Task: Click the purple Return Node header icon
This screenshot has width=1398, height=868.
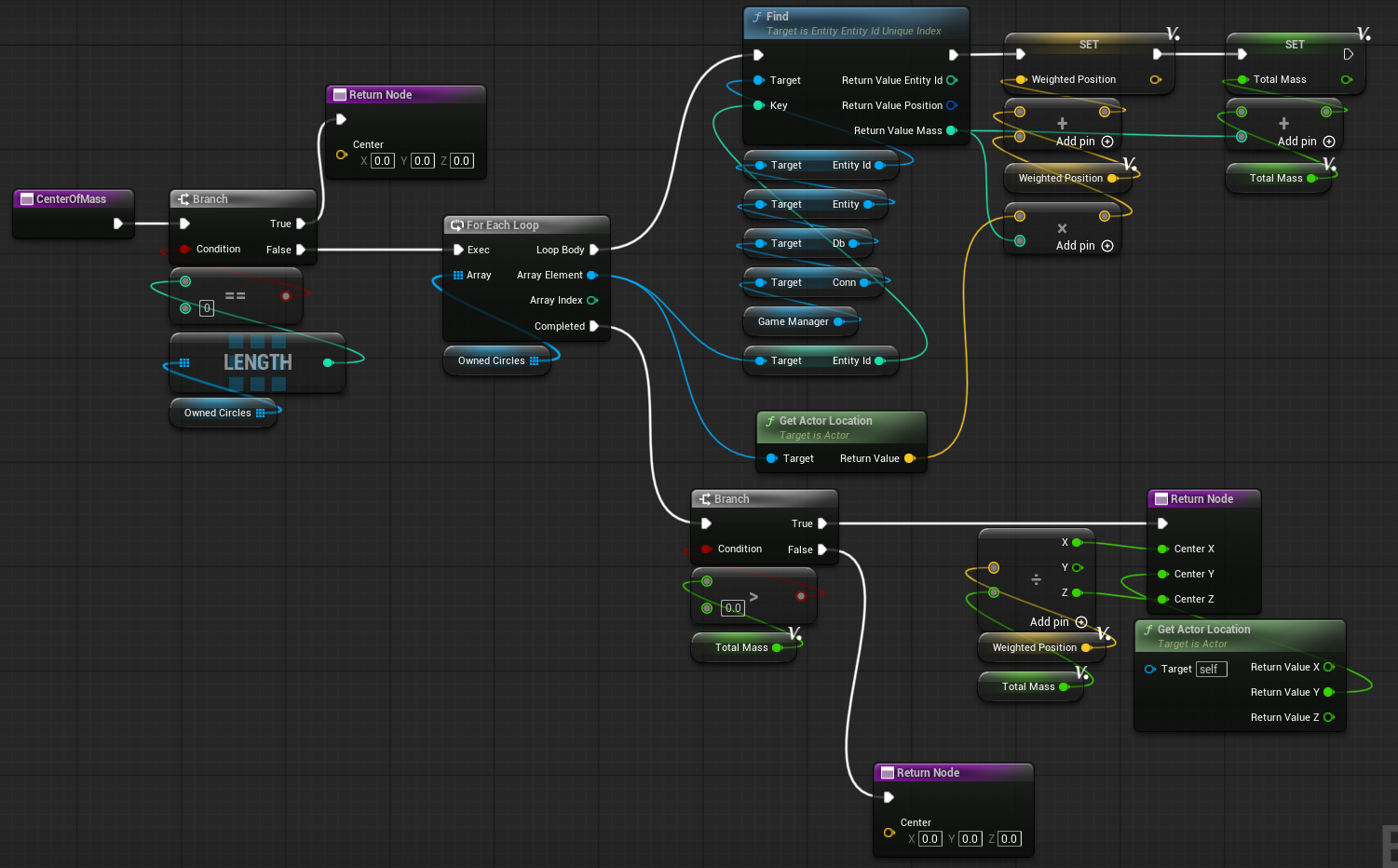Action: point(339,94)
